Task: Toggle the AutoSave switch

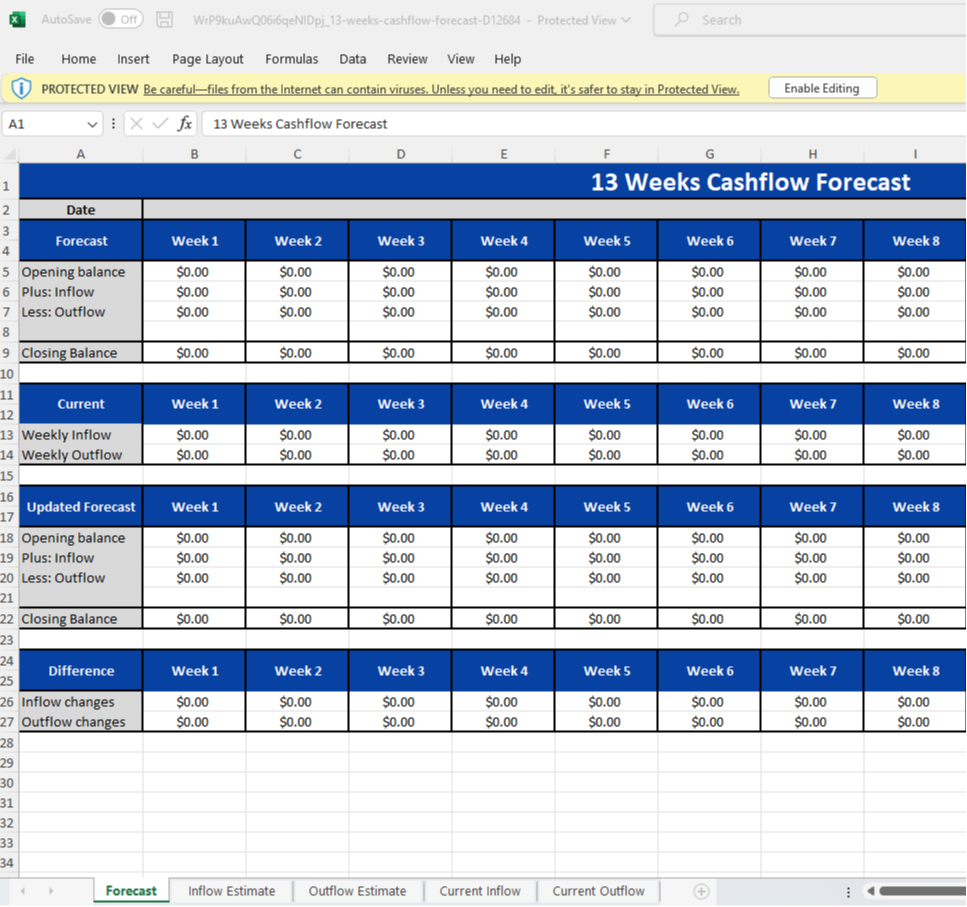Action: click(121, 19)
